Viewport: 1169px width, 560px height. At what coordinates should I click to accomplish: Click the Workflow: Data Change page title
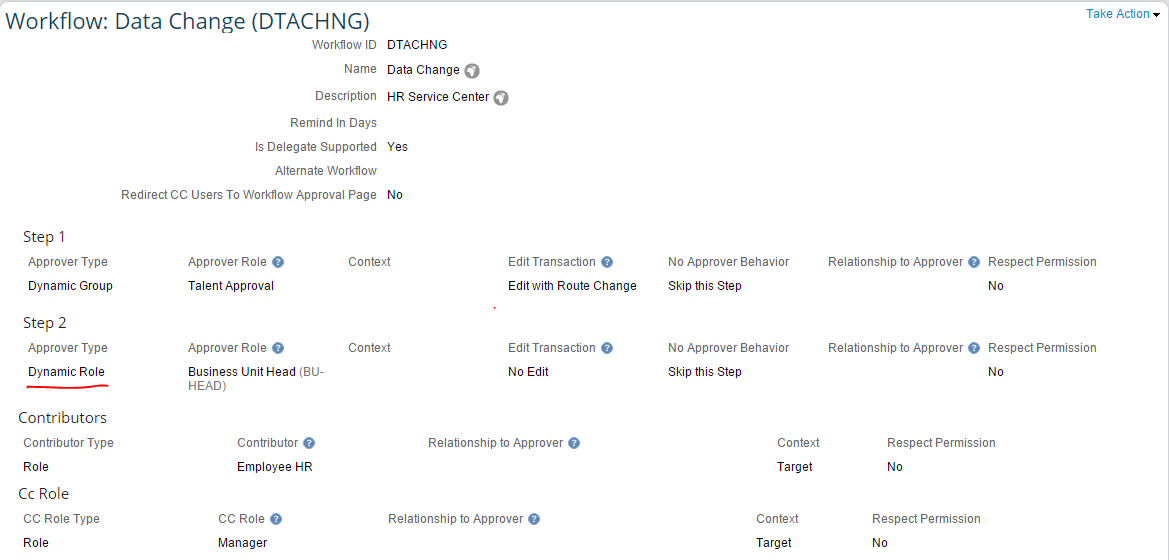click(x=187, y=21)
